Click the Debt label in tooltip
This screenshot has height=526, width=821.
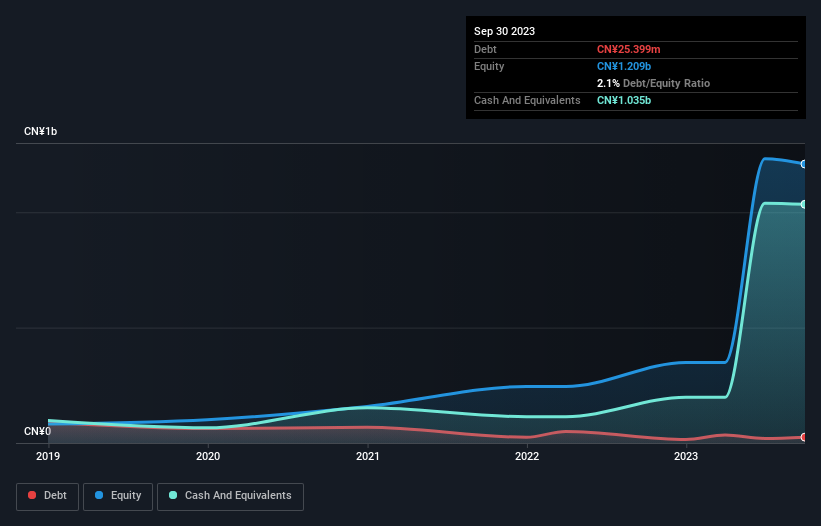485,49
